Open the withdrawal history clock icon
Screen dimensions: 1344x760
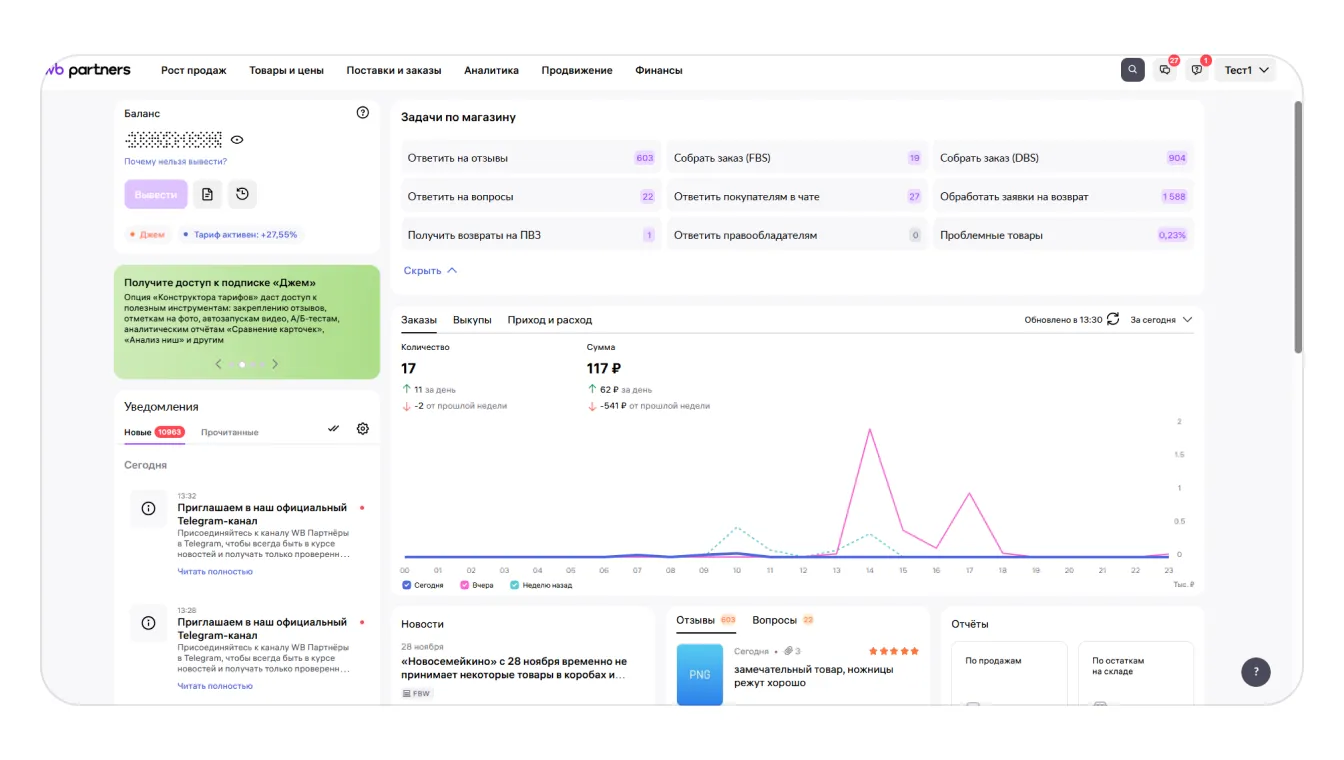click(242, 194)
